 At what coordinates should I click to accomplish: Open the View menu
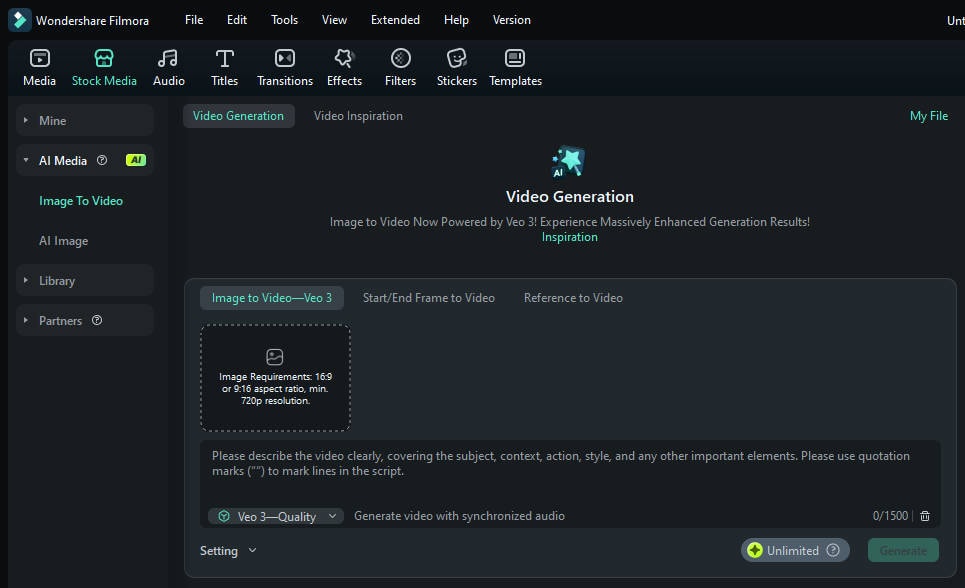[x=334, y=20]
